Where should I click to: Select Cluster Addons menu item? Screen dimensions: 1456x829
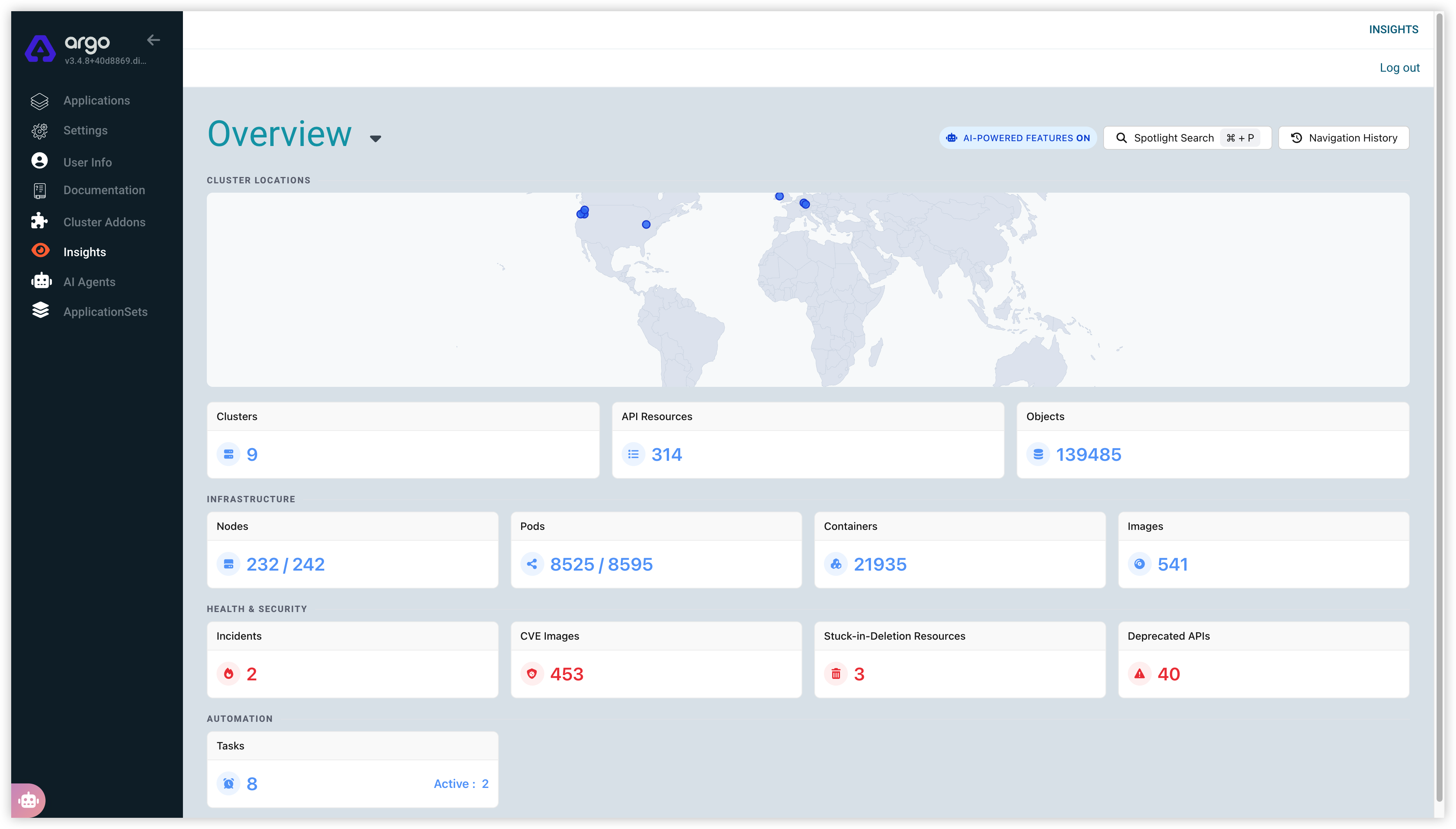click(x=104, y=222)
